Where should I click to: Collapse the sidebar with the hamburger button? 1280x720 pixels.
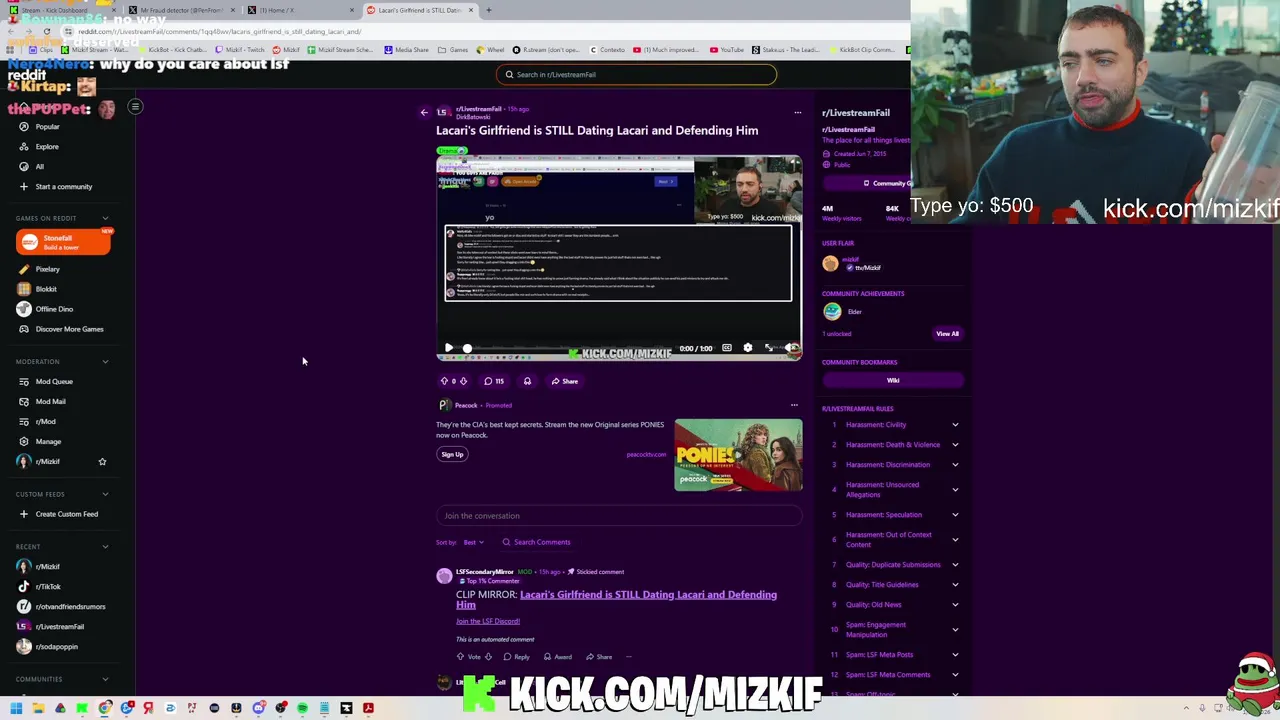coord(135,106)
